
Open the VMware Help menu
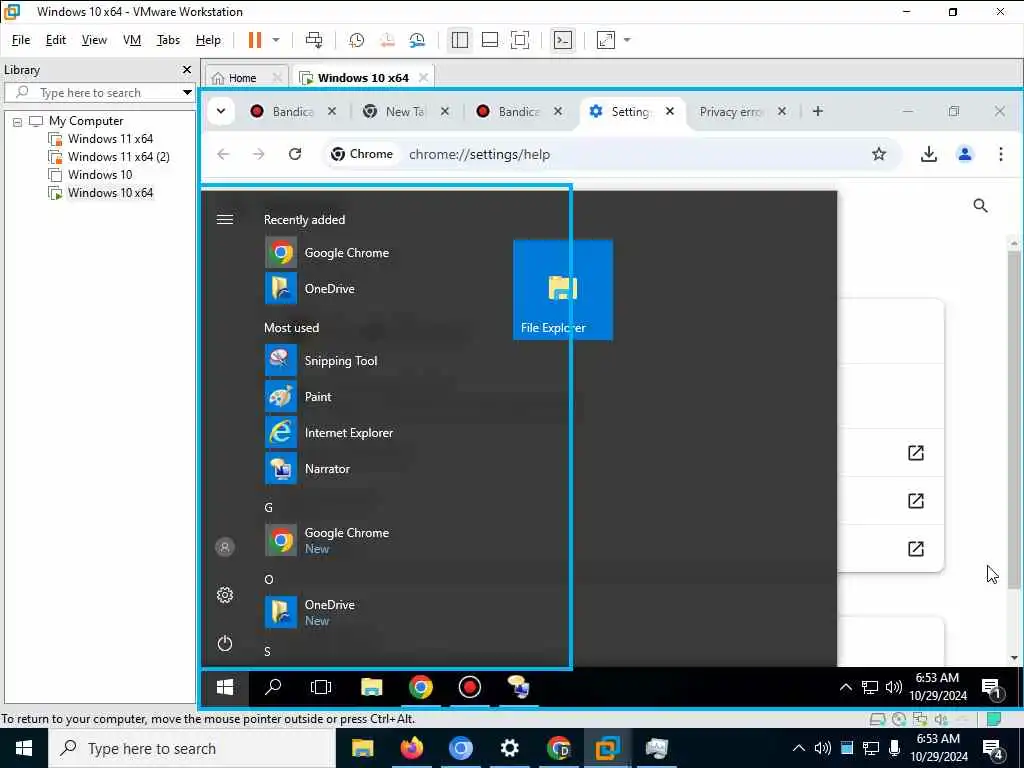[x=208, y=40]
